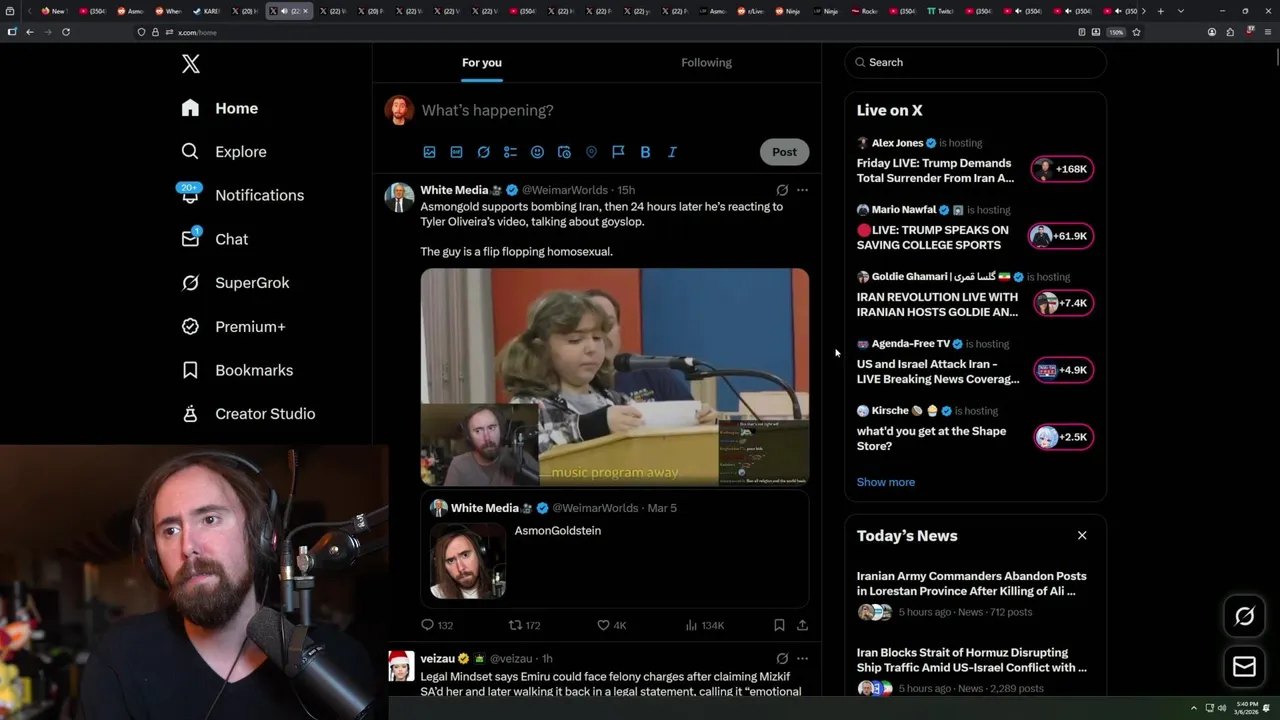
Task: Open Premium+ in sidebar
Action: tap(233, 326)
